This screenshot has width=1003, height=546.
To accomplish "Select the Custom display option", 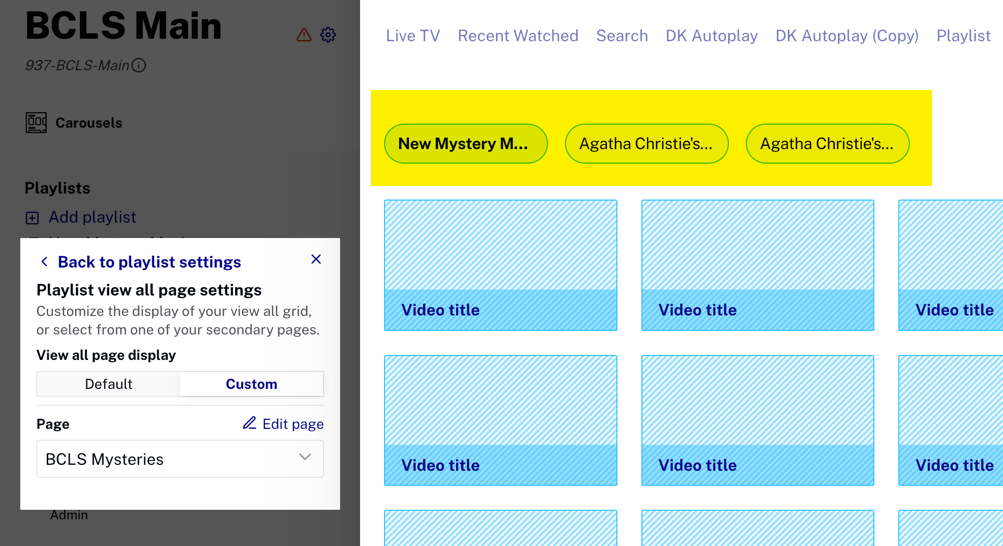I will point(251,384).
